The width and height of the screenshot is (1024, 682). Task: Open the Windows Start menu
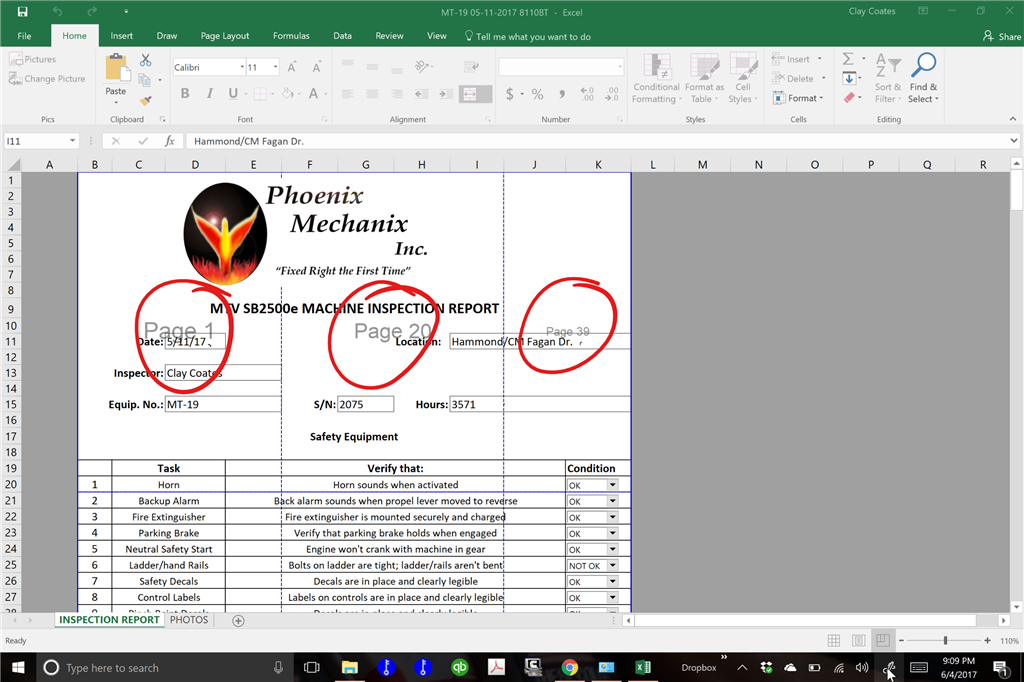(x=18, y=667)
